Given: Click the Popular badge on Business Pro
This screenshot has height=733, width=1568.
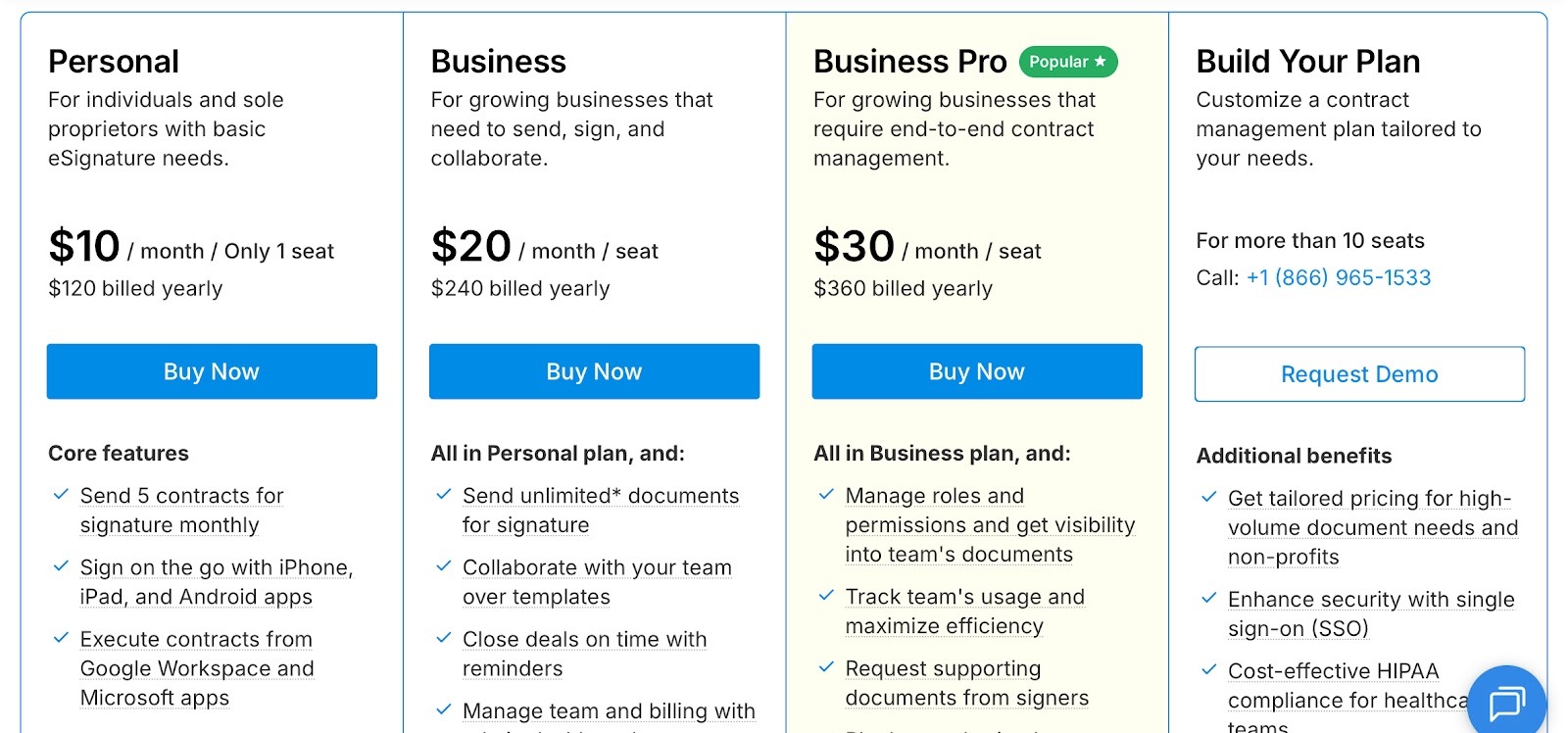Looking at the screenshot, I should [1067, 61].
